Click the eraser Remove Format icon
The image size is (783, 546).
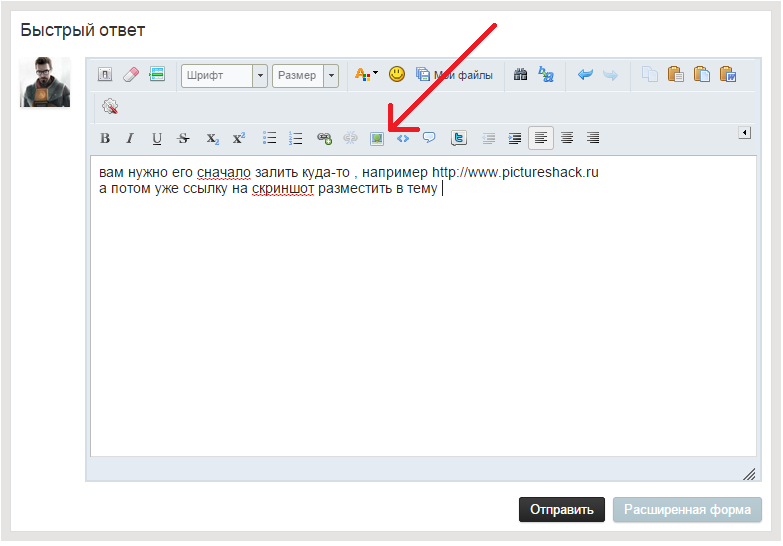(131, 75)
